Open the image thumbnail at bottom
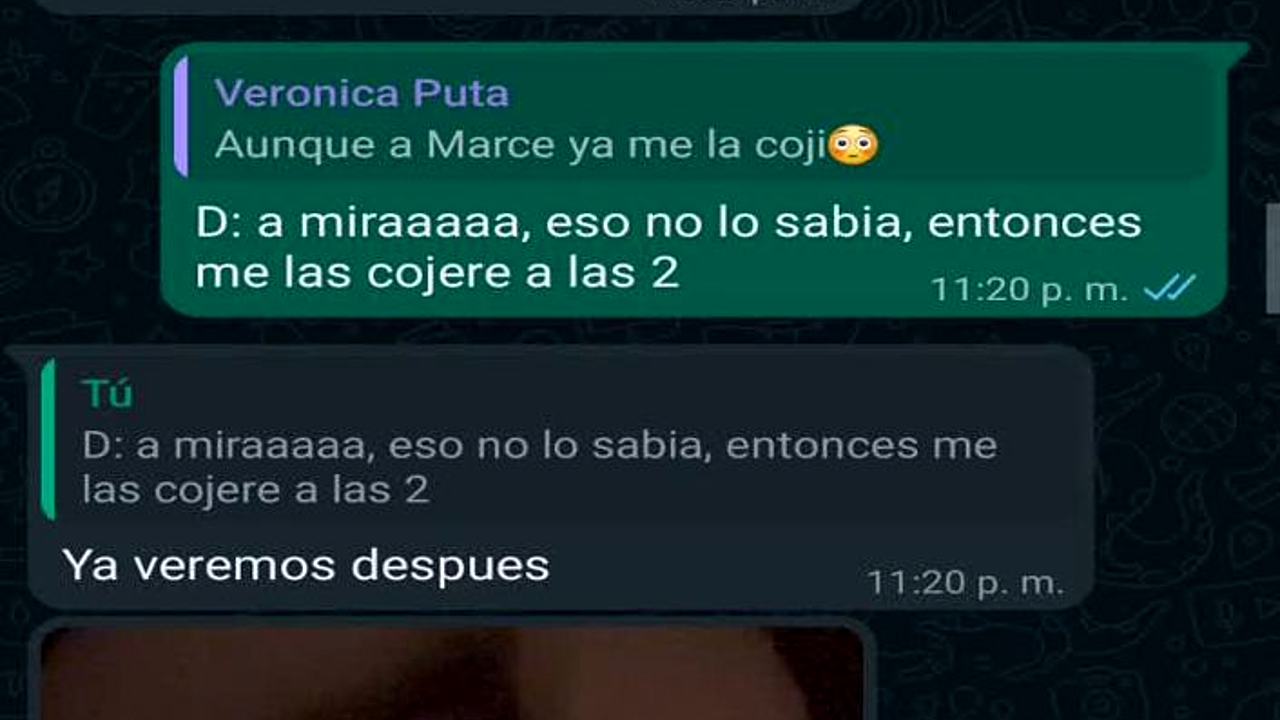This screenshot has height=720, width=1280. click(x=452, y=670)
